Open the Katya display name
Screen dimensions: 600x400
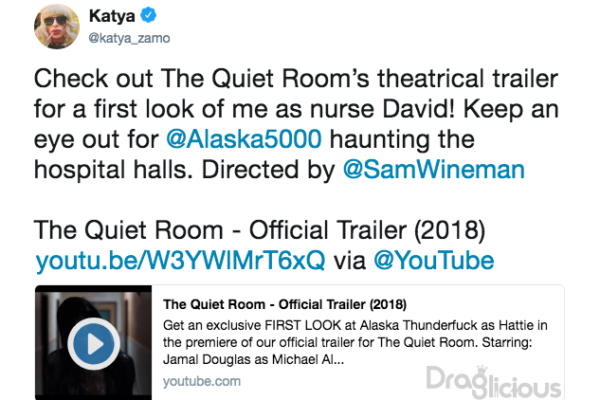point(112,16)
